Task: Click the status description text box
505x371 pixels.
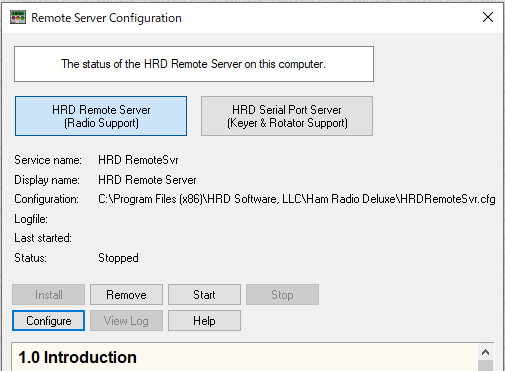Action: [x=194, y=64]
